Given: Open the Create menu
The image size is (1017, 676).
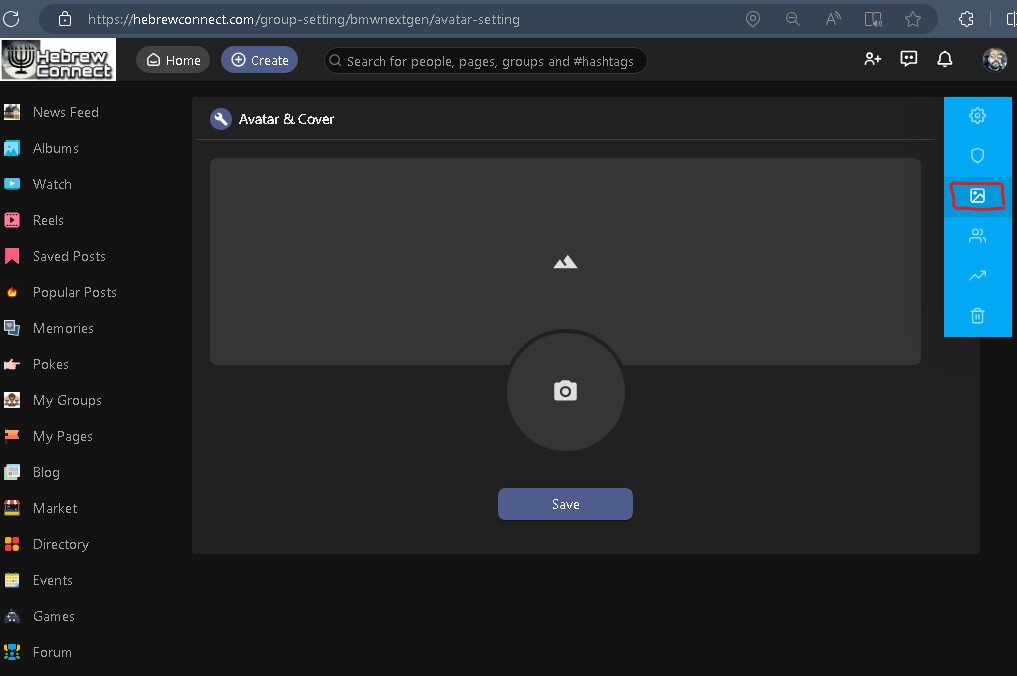Looking at the screenshot, I should pyautogui.click(x=259, y=60).
